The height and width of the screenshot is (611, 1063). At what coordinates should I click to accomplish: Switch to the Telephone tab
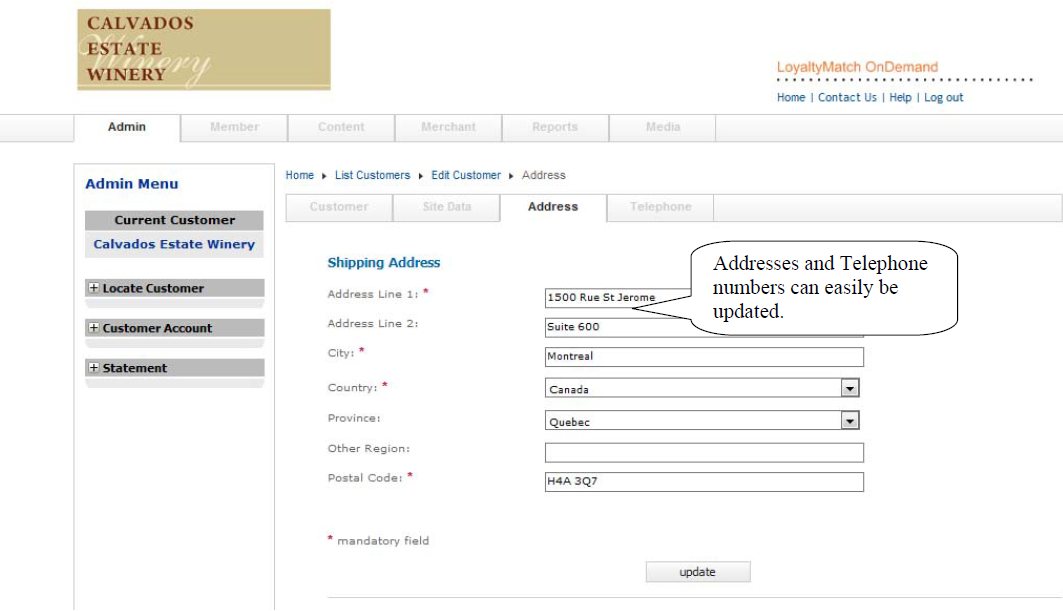pos(659,207)
